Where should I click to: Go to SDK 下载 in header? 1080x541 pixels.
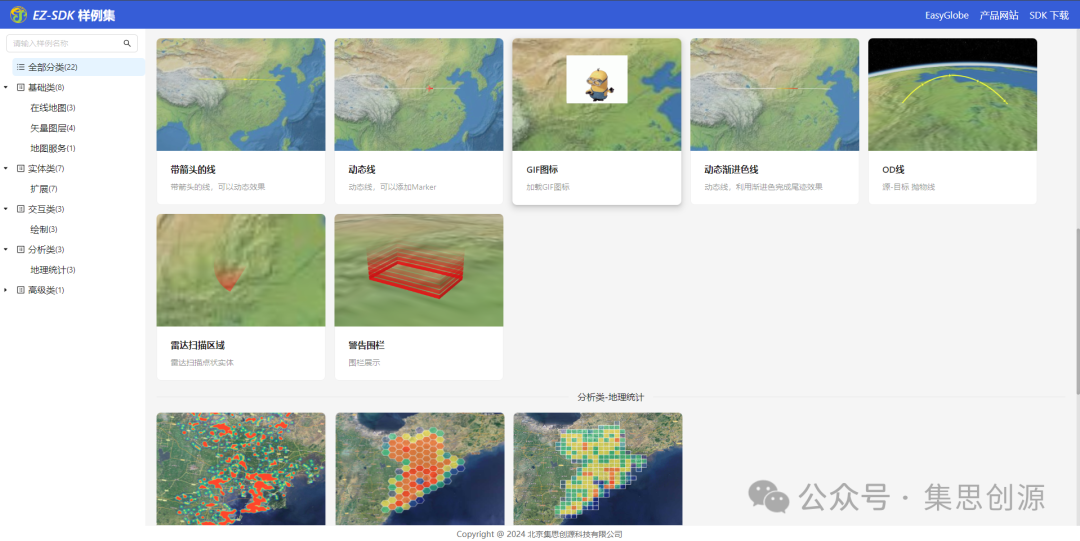[1049, 15]
